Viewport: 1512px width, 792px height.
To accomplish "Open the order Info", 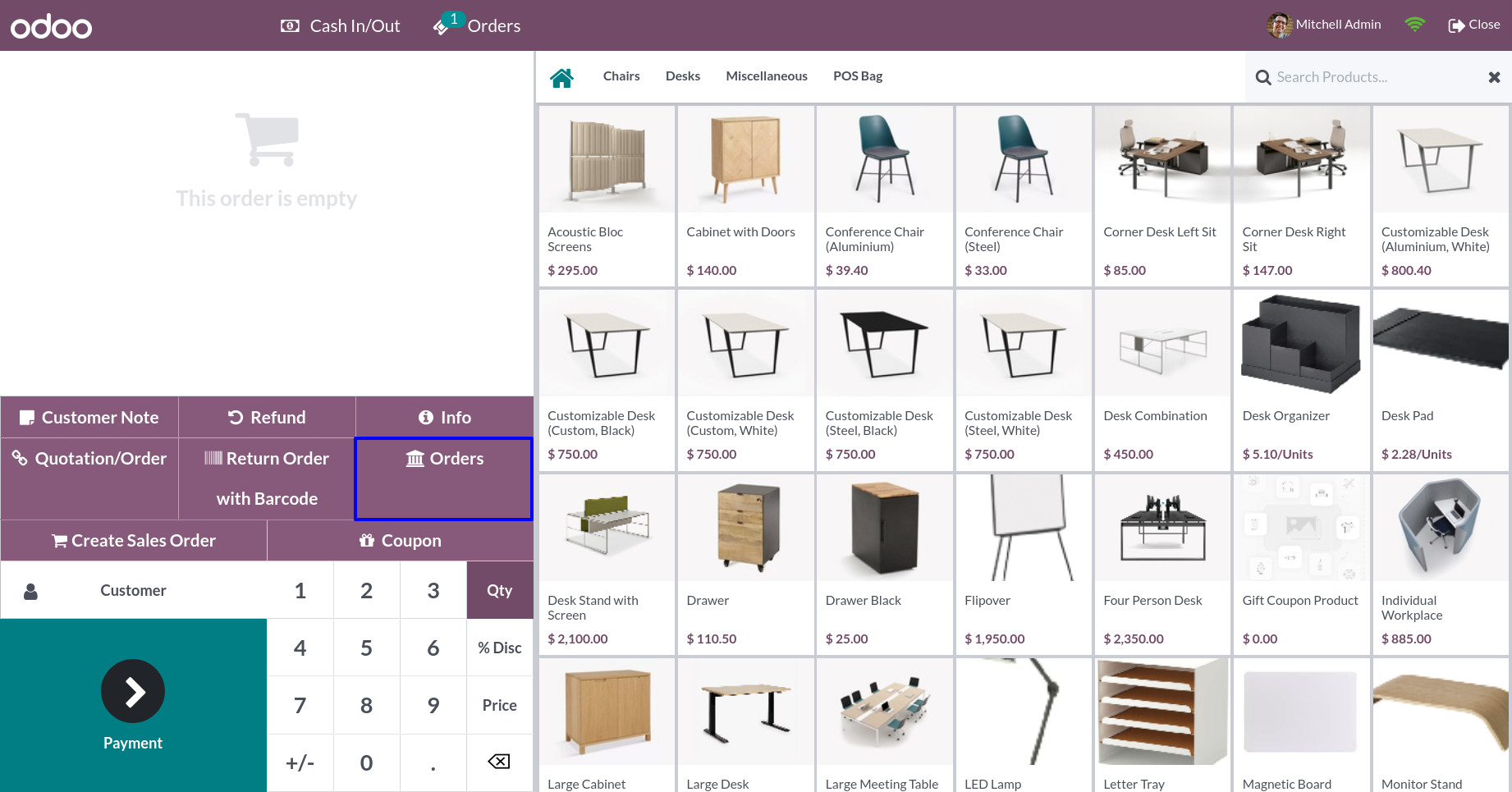I will (444, 418).
